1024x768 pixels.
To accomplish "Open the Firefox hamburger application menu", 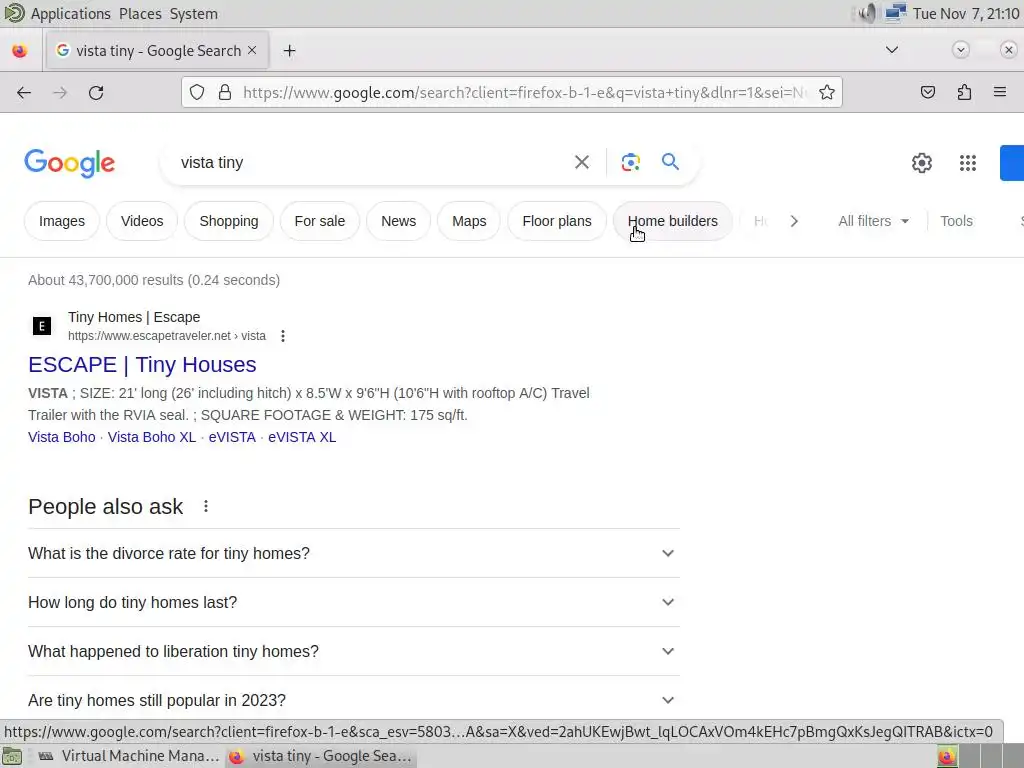I will (x=1000, y=92).
